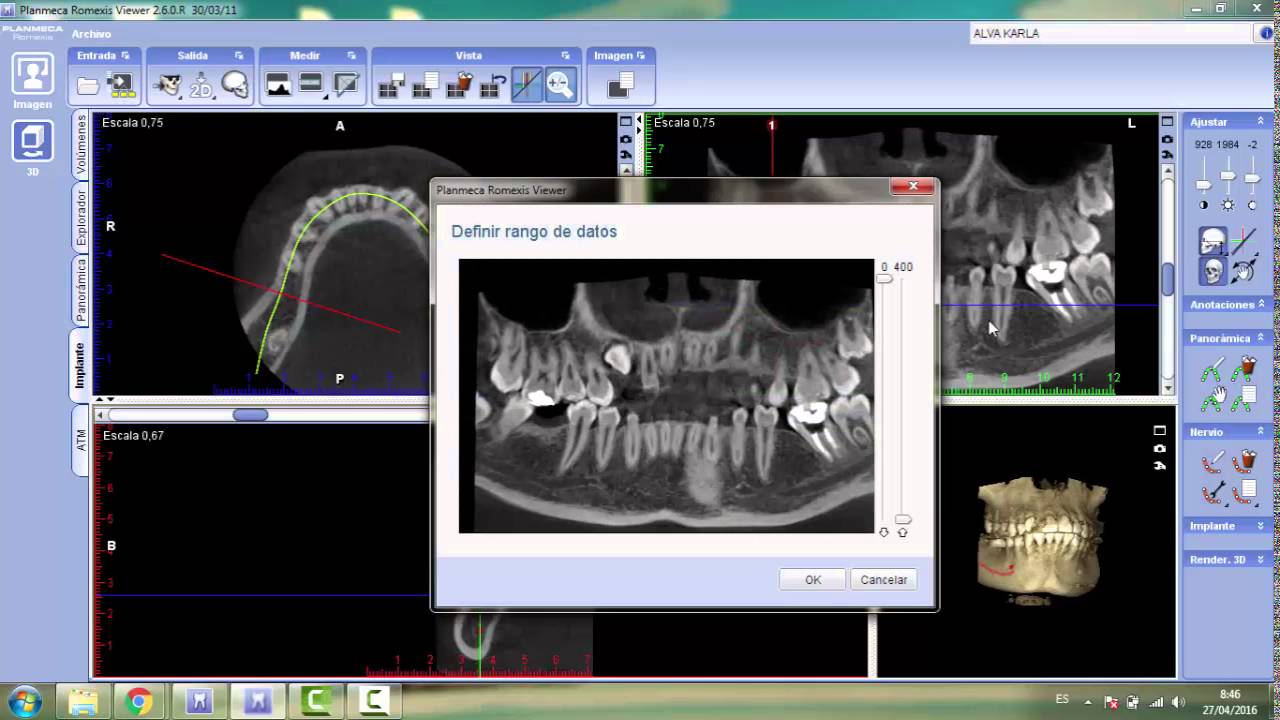Screen dimensions: 1280x720
Task: Switch to the Volumenes vertical tab
Action: (81, 145)
